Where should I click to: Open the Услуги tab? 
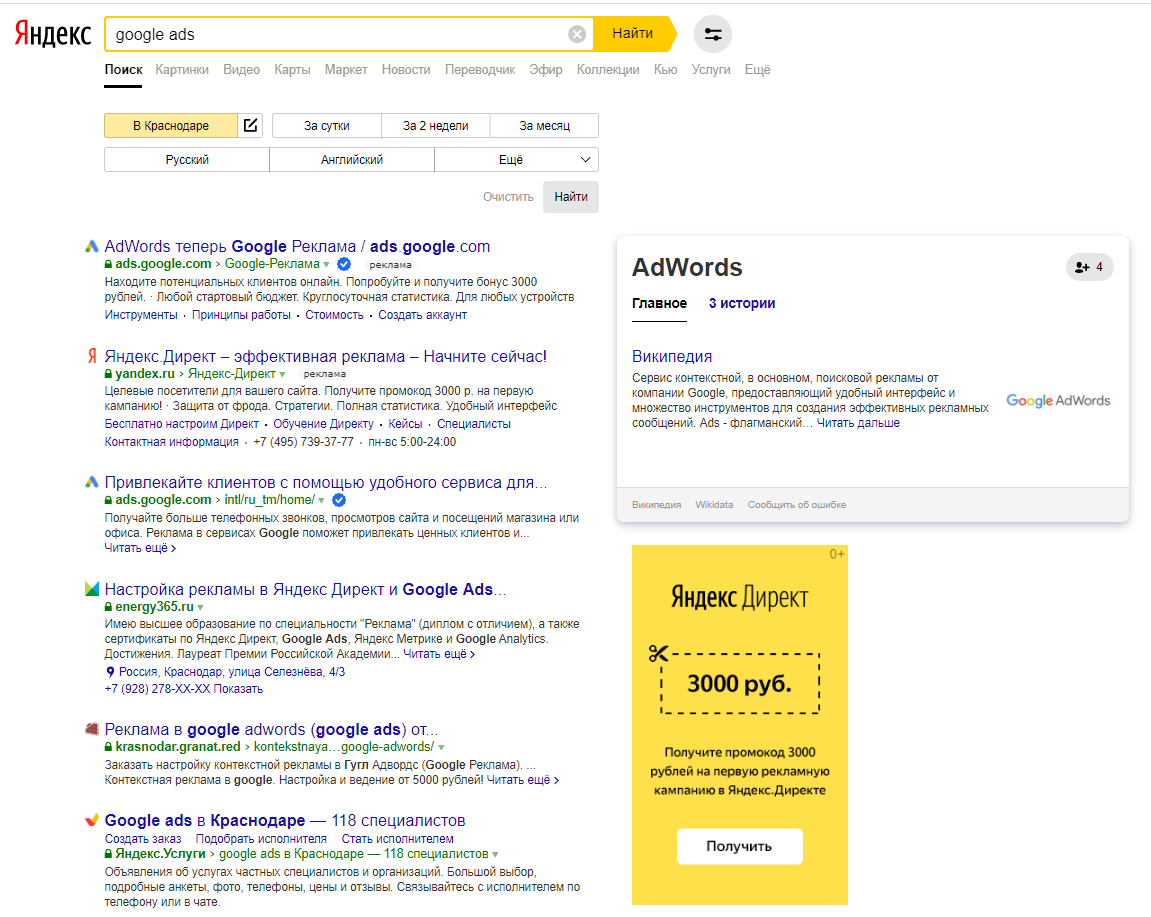(x=711, y=70)
